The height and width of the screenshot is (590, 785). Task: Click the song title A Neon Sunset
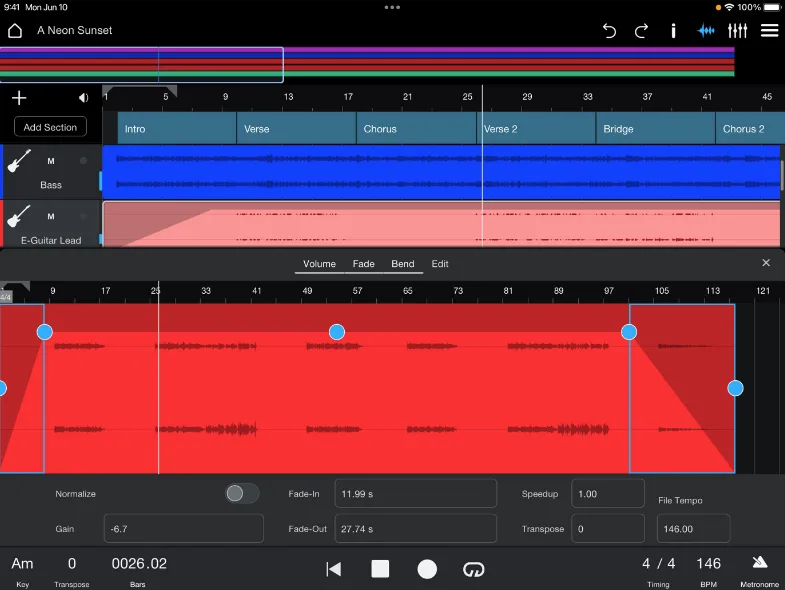pos(75,31)
